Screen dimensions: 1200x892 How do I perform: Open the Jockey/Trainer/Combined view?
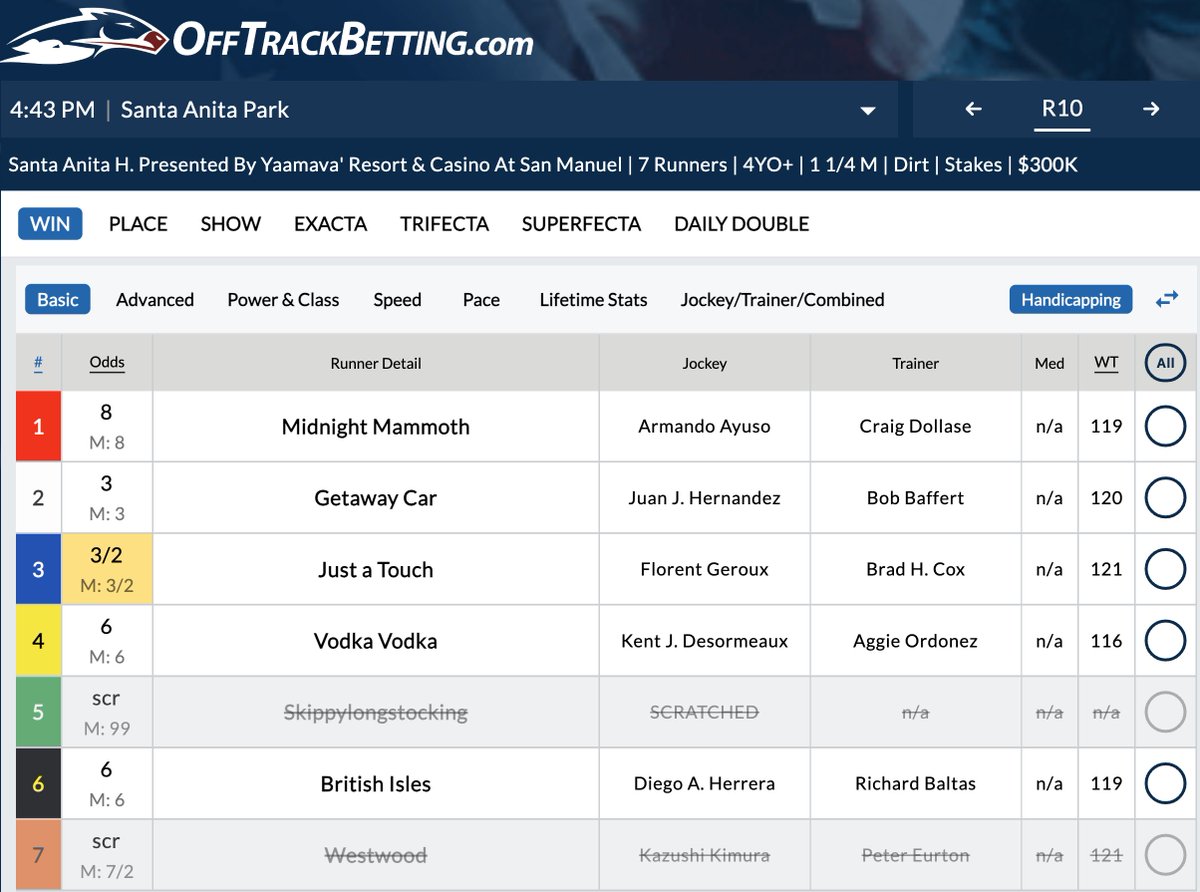[784, 299]
